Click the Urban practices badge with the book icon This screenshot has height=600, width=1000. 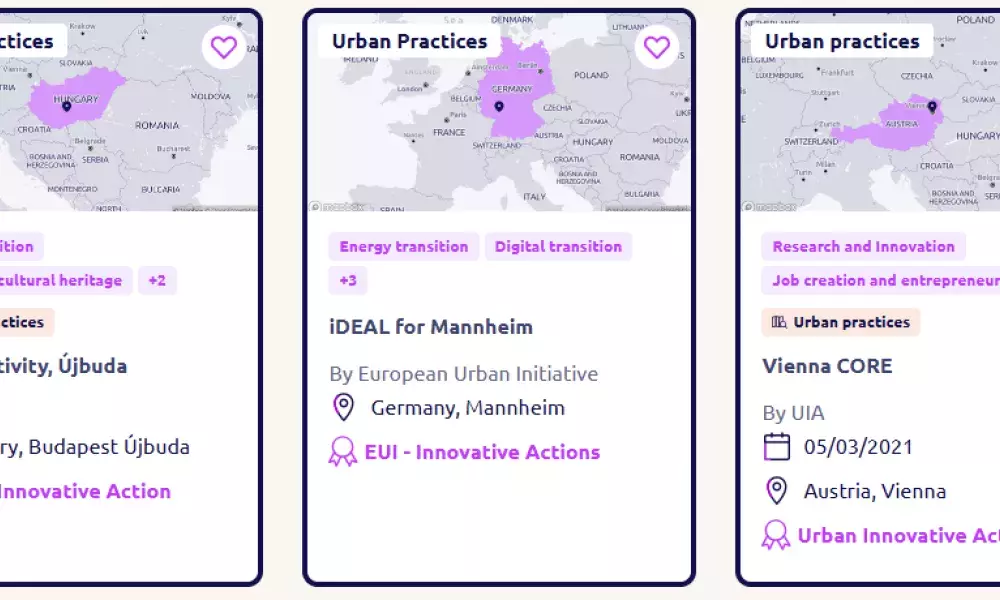(841, 322)
